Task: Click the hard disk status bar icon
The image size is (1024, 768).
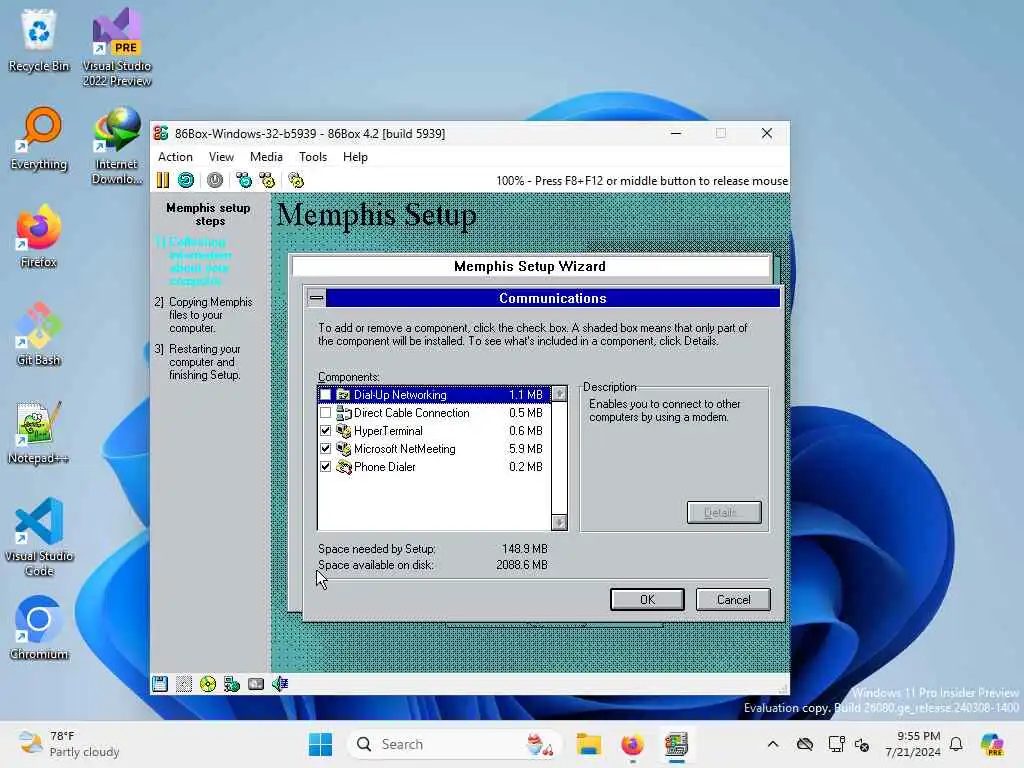Action: (256, 684)
